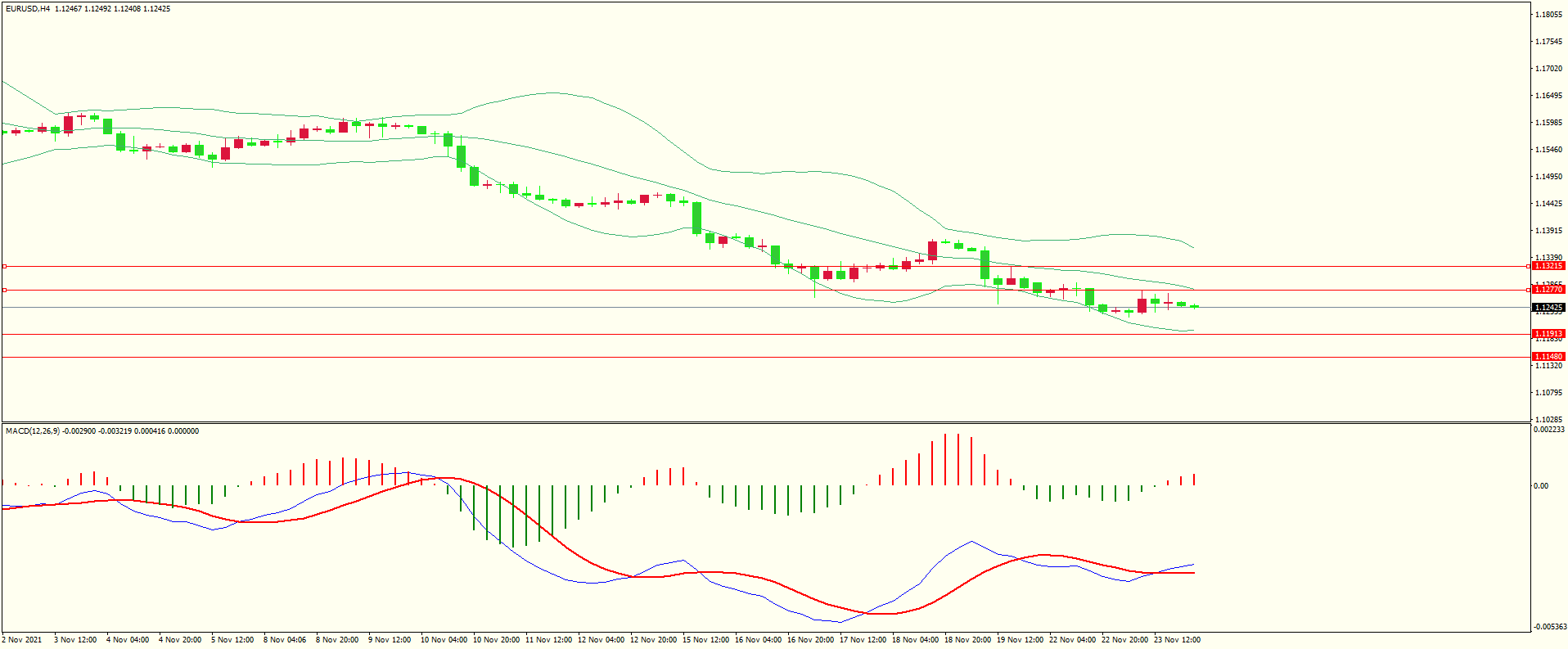The width and height of the screenshot is (1568, 649).
Task: Click the '23 Nov 12:00' time axis label
Action: pyautogui.click(x=1177, y=640)
